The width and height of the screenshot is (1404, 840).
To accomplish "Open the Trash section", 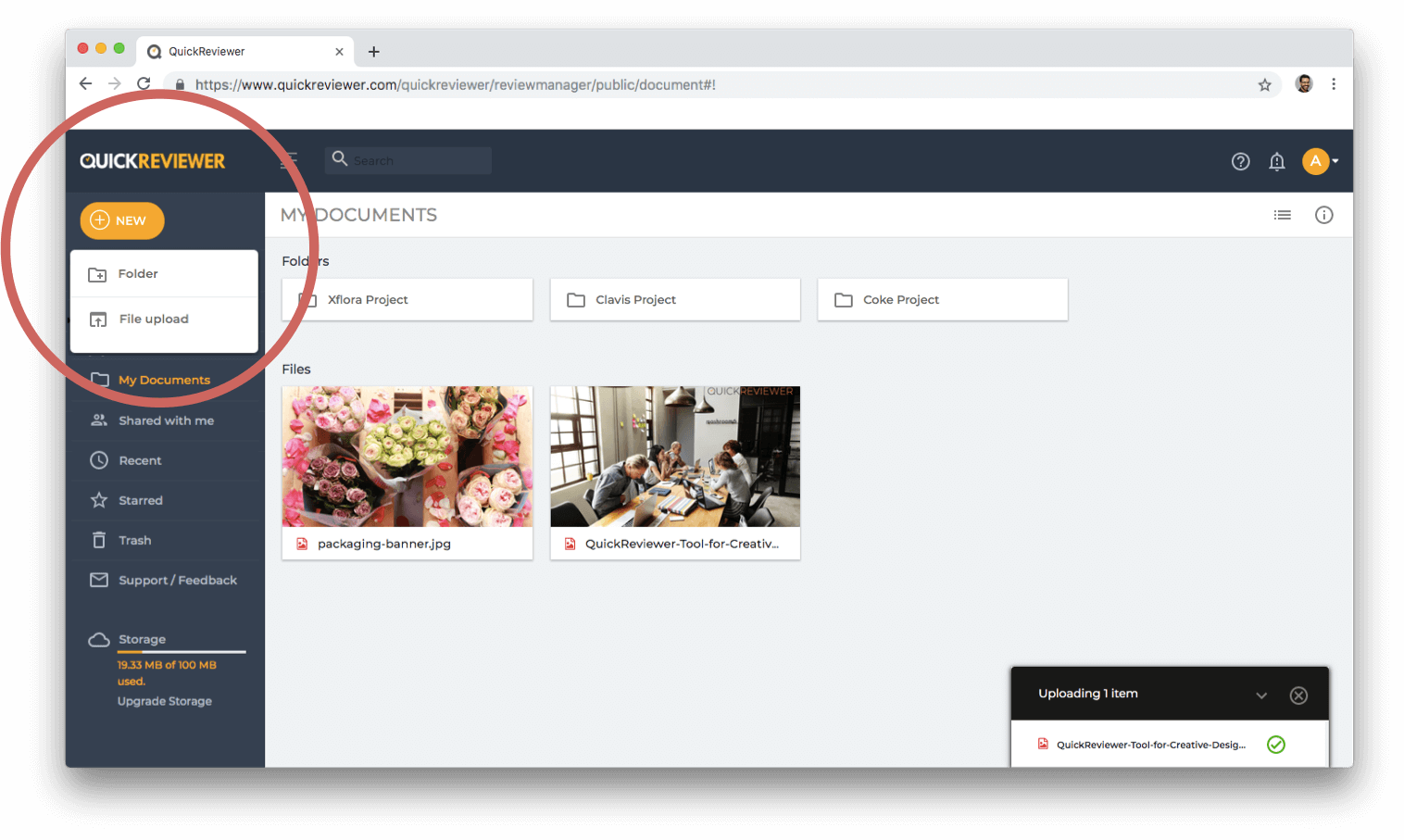I will [x=134, y=540].
